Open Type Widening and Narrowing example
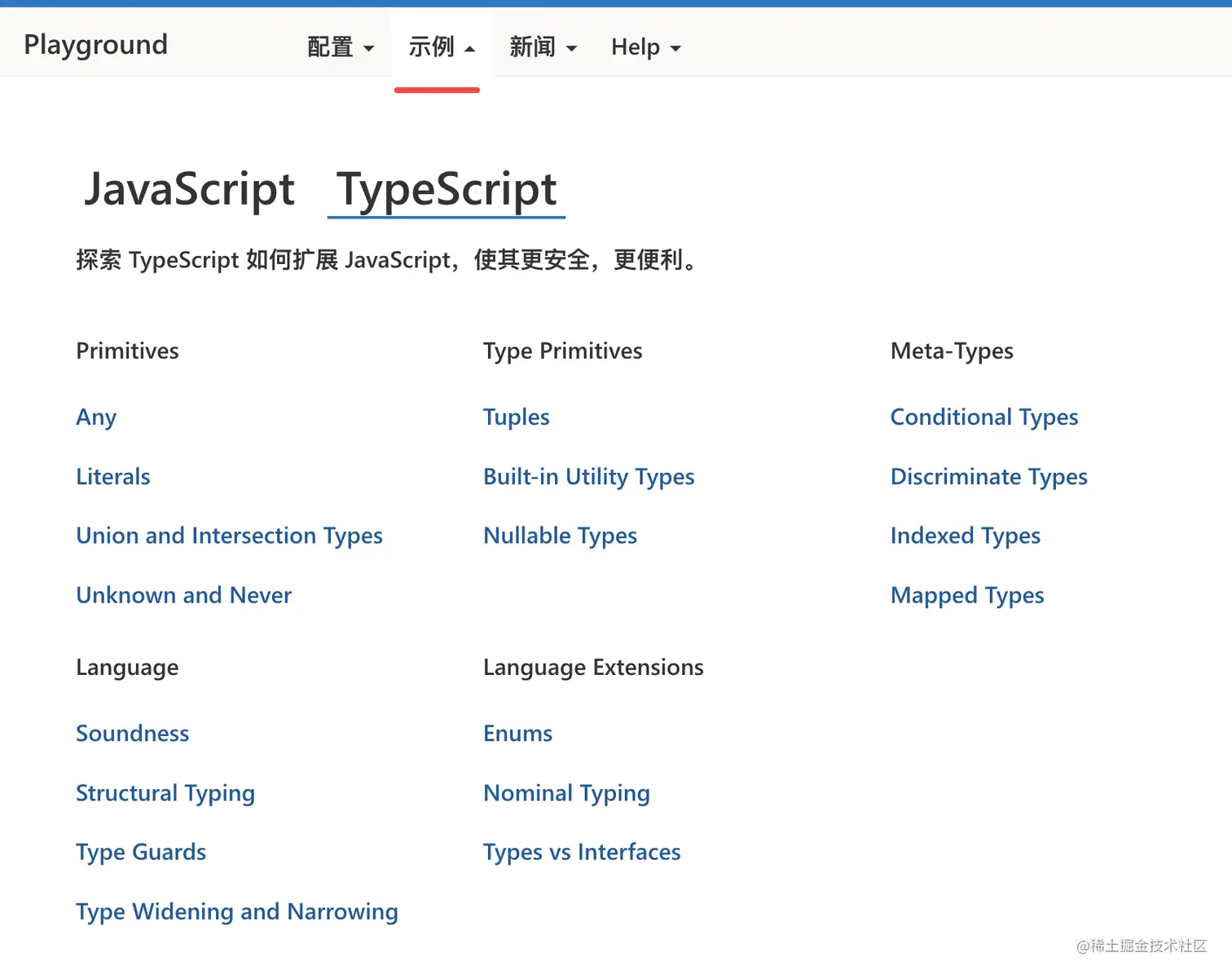Screen dimensions: 1232x979 (x=237, y=911)
